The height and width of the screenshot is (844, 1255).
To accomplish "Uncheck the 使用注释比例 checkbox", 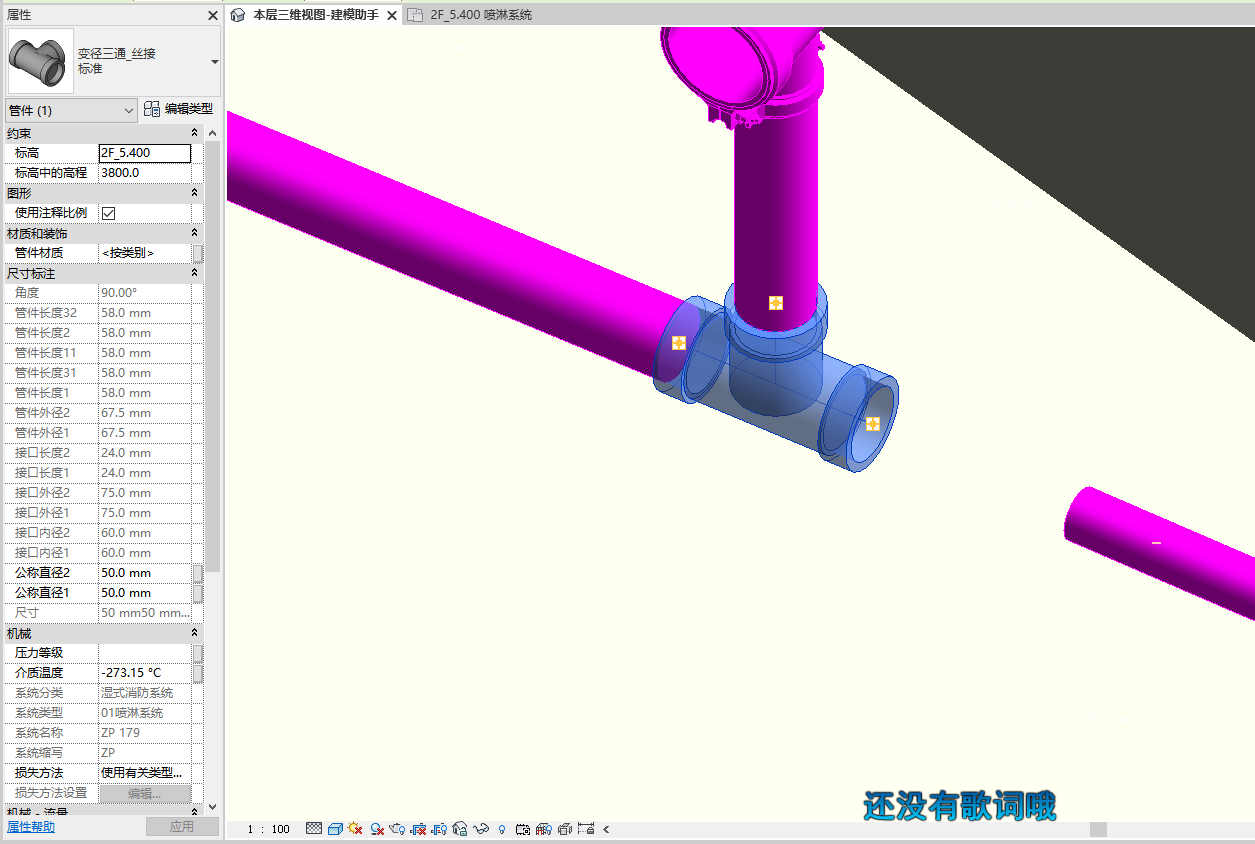I will click(x=109, y=213).
